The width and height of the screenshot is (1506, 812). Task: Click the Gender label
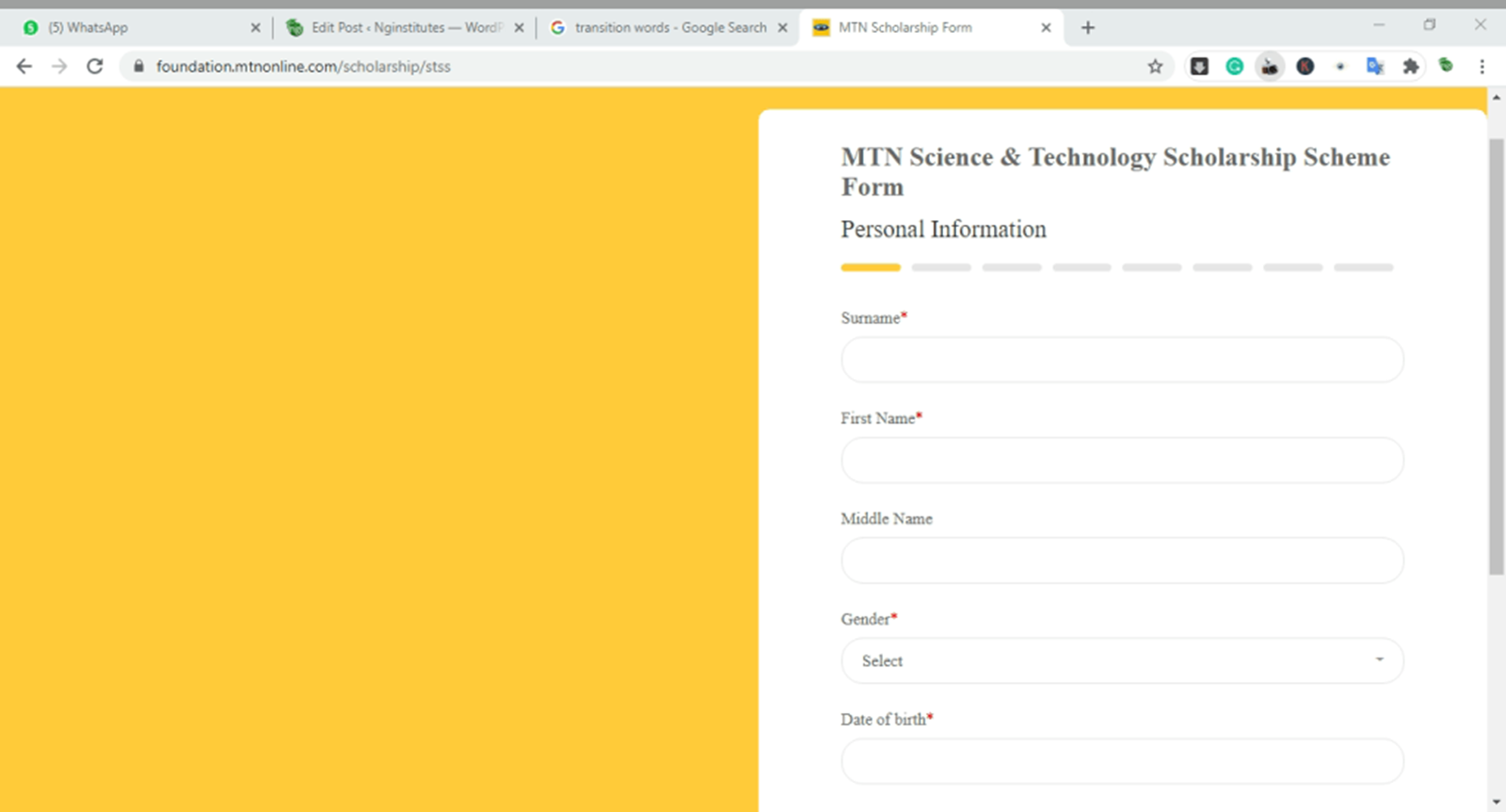pyautogui.click(x=869, y=619)
